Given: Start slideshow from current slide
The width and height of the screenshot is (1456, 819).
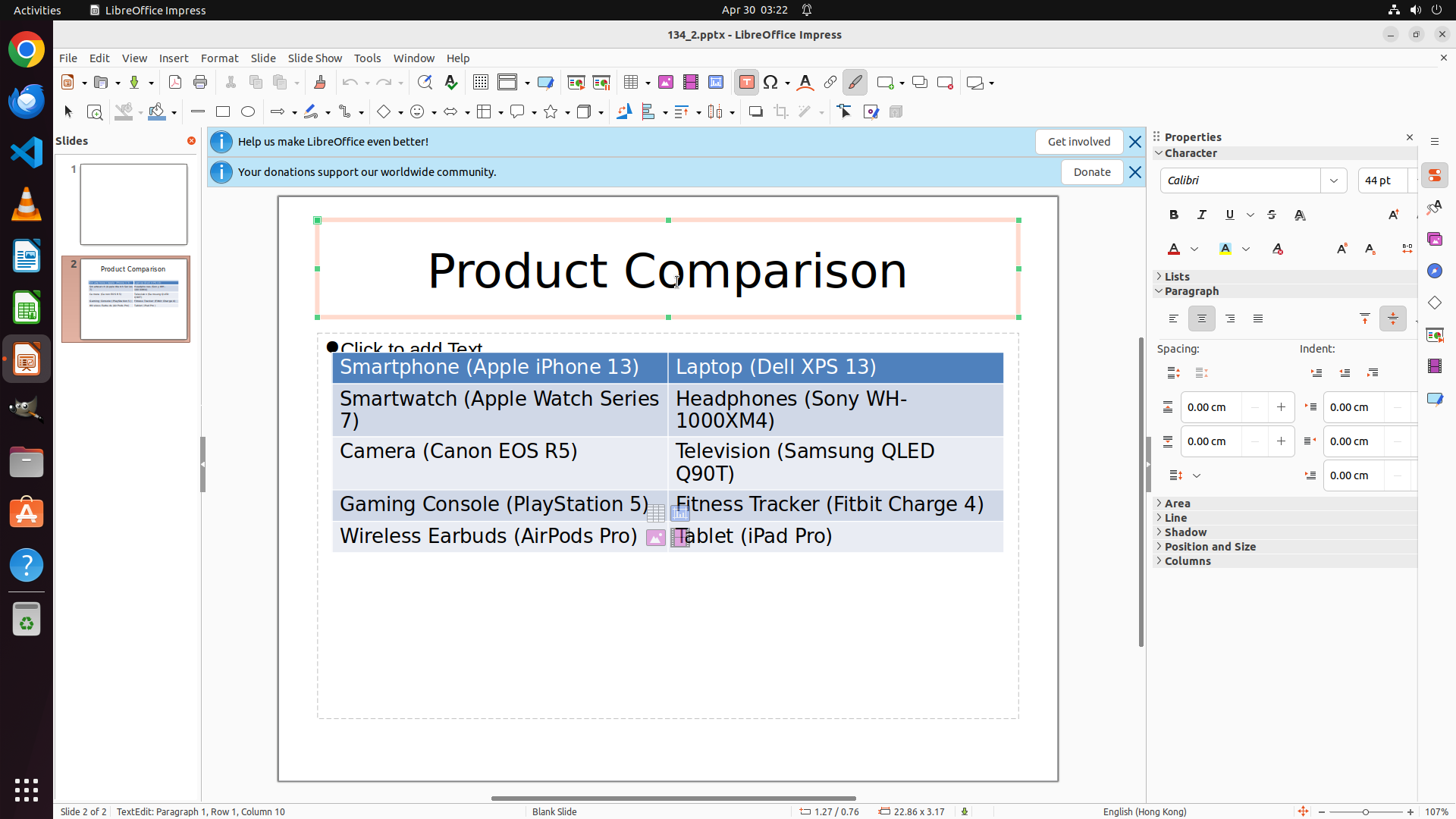Looking at the screenshot, I should [601, 83].
